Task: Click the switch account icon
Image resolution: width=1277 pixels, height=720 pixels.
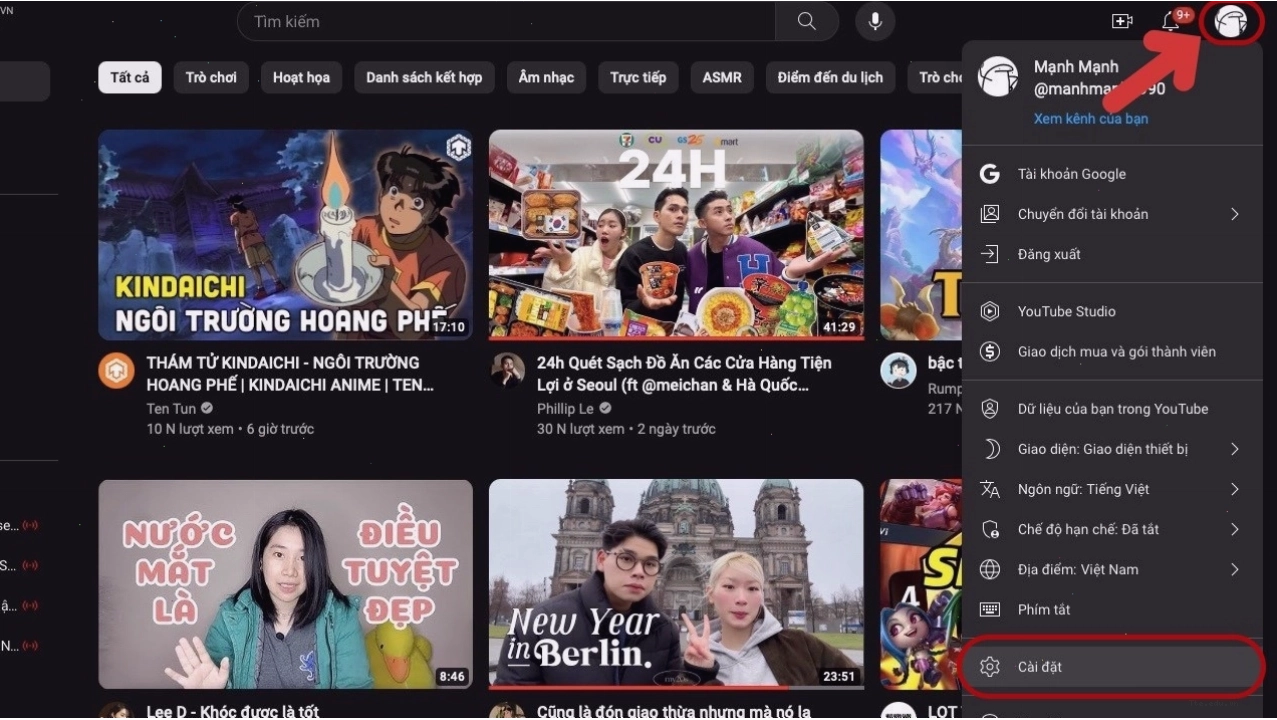Action: tap(990, 214)
